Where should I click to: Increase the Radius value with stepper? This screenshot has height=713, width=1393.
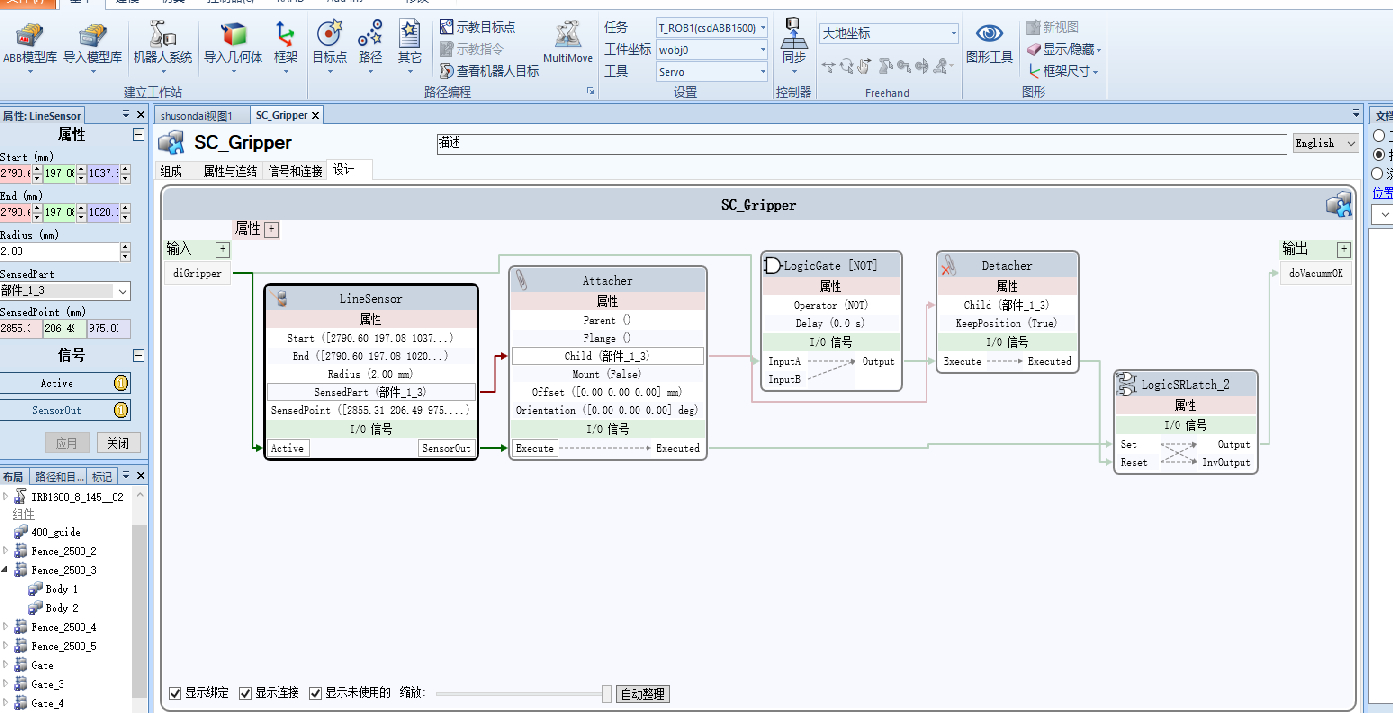coord(125,248)
